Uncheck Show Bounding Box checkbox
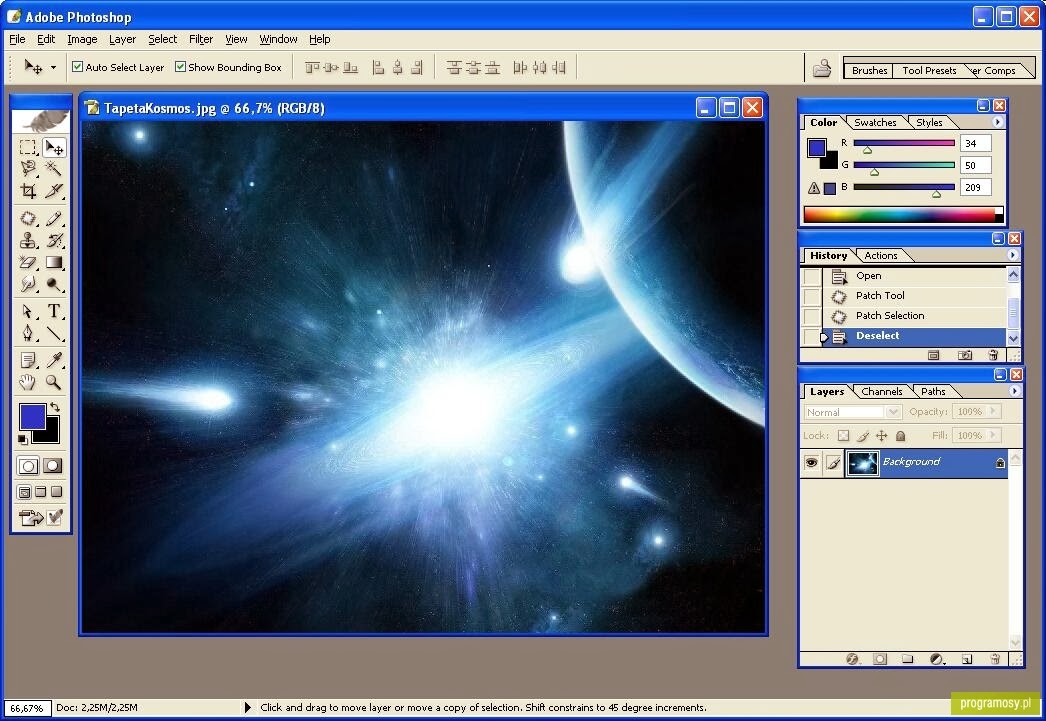This screenshot has width=1046, height=721. pos(180,67)
